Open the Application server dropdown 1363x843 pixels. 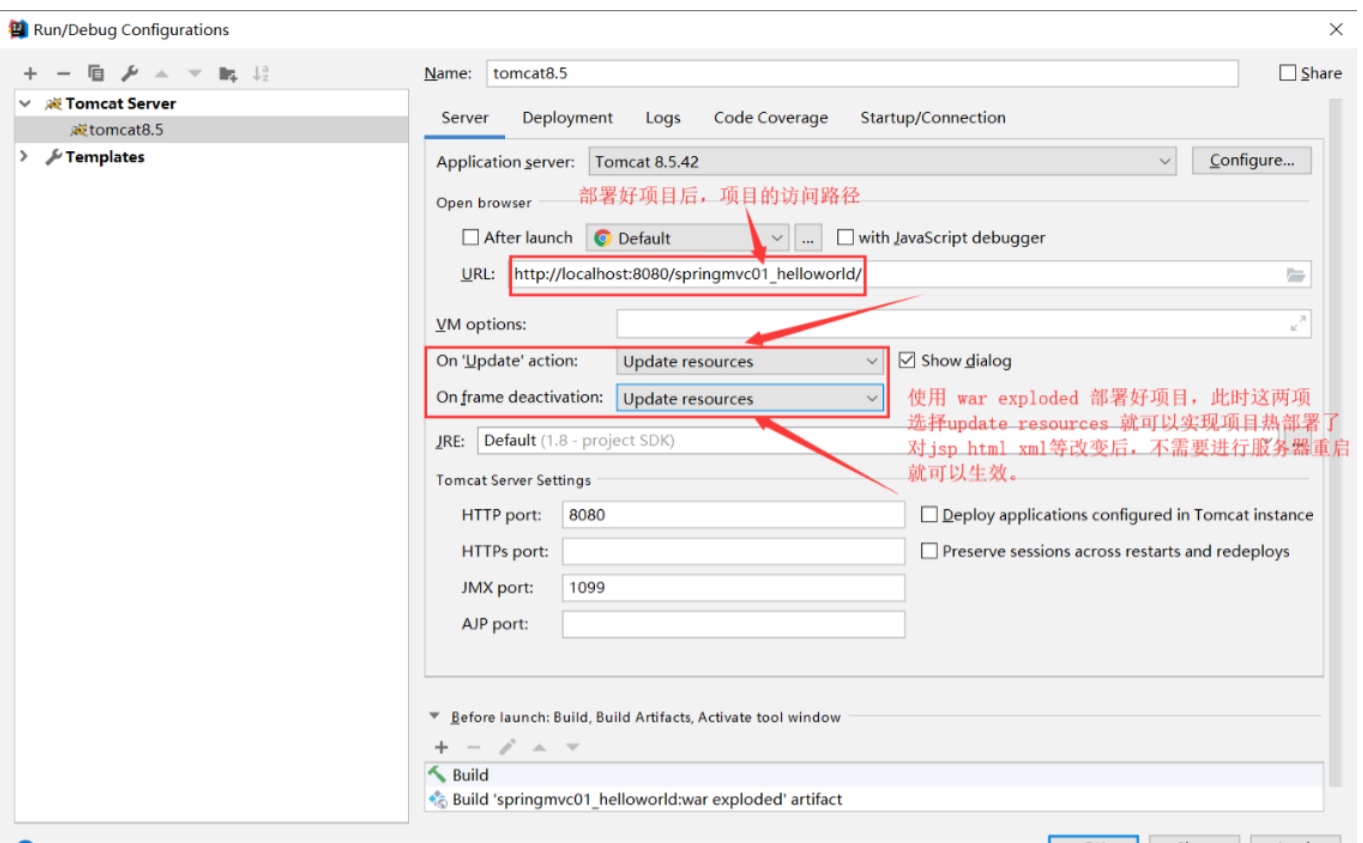[x=881, y=161]
